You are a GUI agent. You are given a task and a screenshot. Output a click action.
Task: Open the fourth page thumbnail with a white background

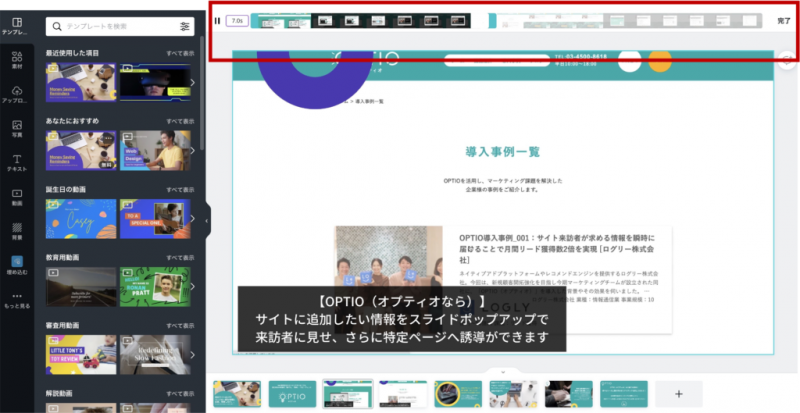403,394
